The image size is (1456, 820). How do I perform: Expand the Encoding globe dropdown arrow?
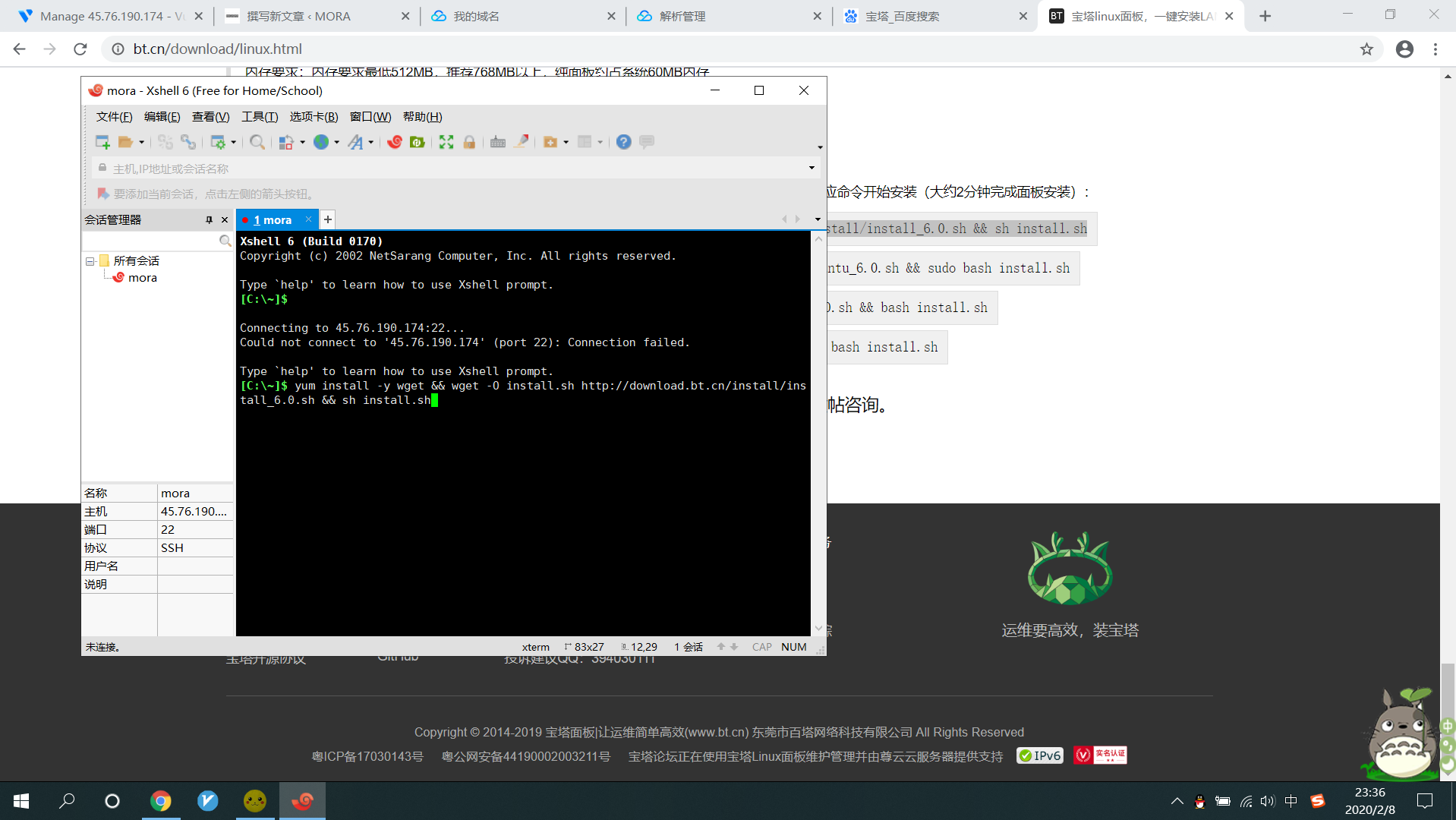tap(336, 142)
